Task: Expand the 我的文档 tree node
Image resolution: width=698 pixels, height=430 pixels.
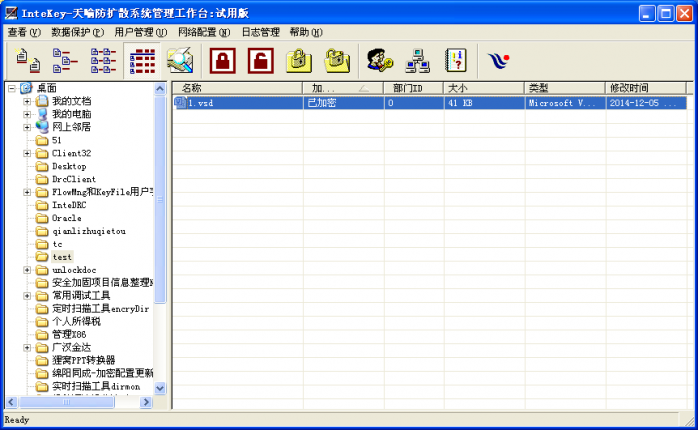Action: (x=27, y=101)
